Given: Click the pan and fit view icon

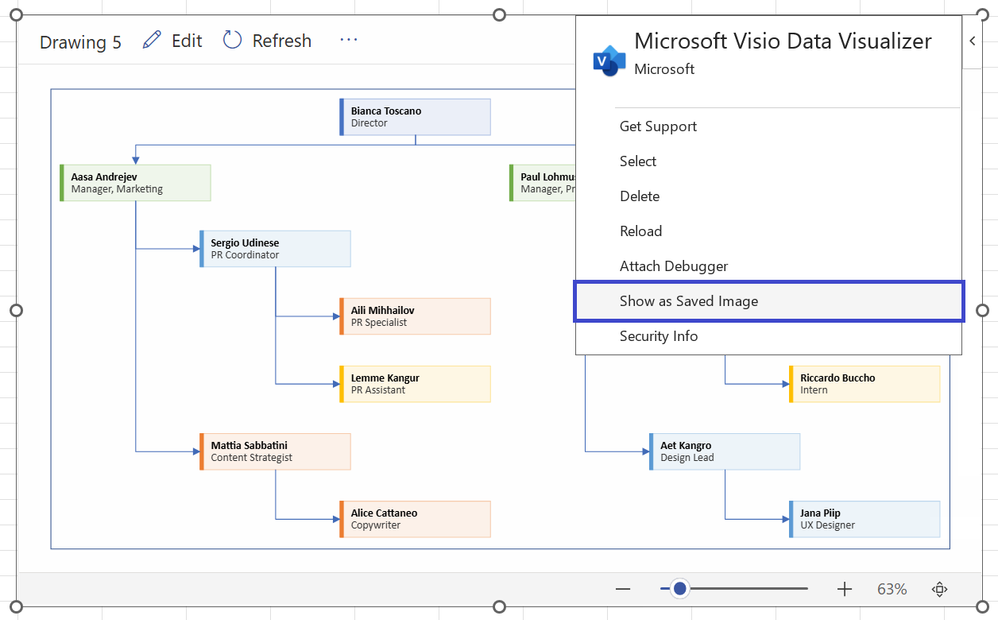Looking at the screenshot, I should point(939,589).
